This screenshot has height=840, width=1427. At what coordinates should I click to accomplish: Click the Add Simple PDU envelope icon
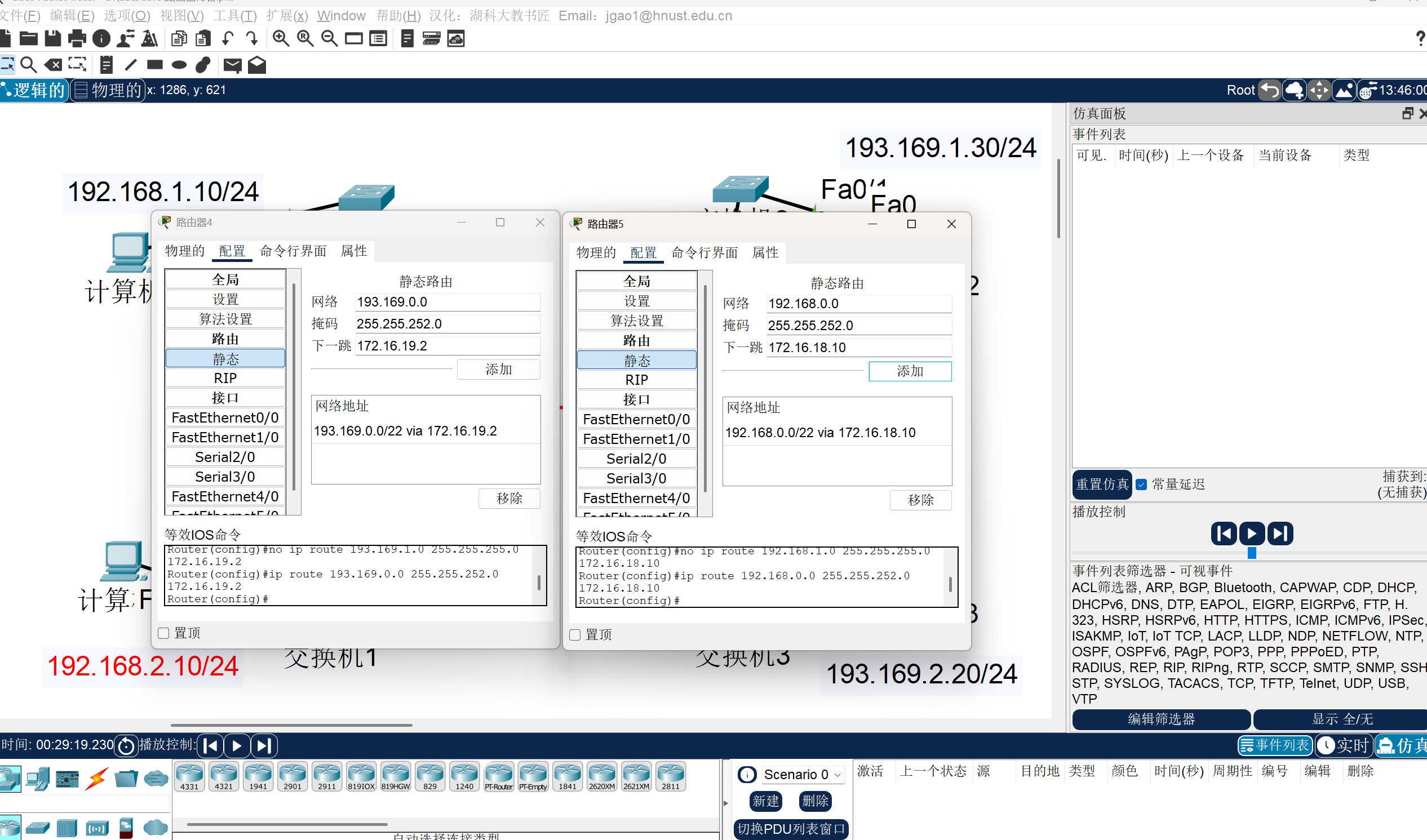(x=232, y=65)
